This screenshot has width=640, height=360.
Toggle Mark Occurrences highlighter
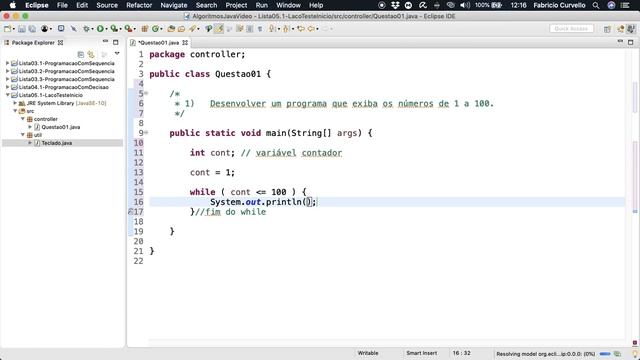(219, 29)
